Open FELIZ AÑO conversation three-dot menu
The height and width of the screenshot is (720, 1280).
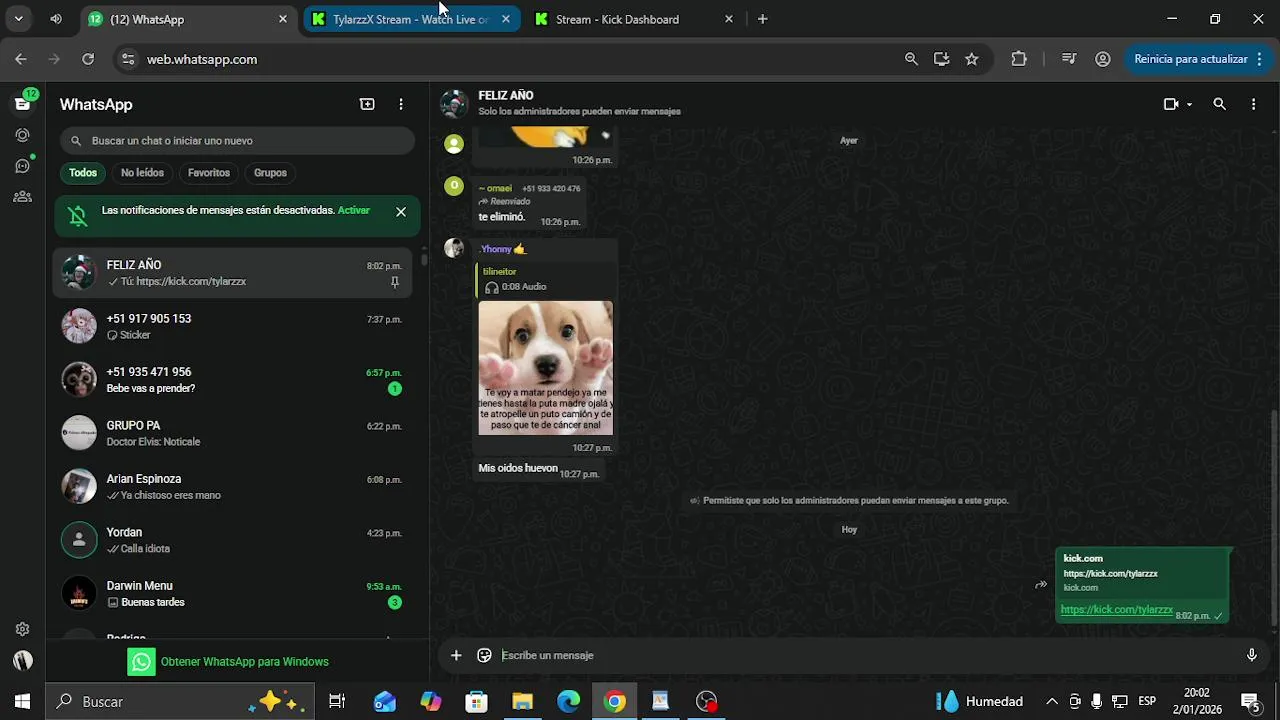1253,104
